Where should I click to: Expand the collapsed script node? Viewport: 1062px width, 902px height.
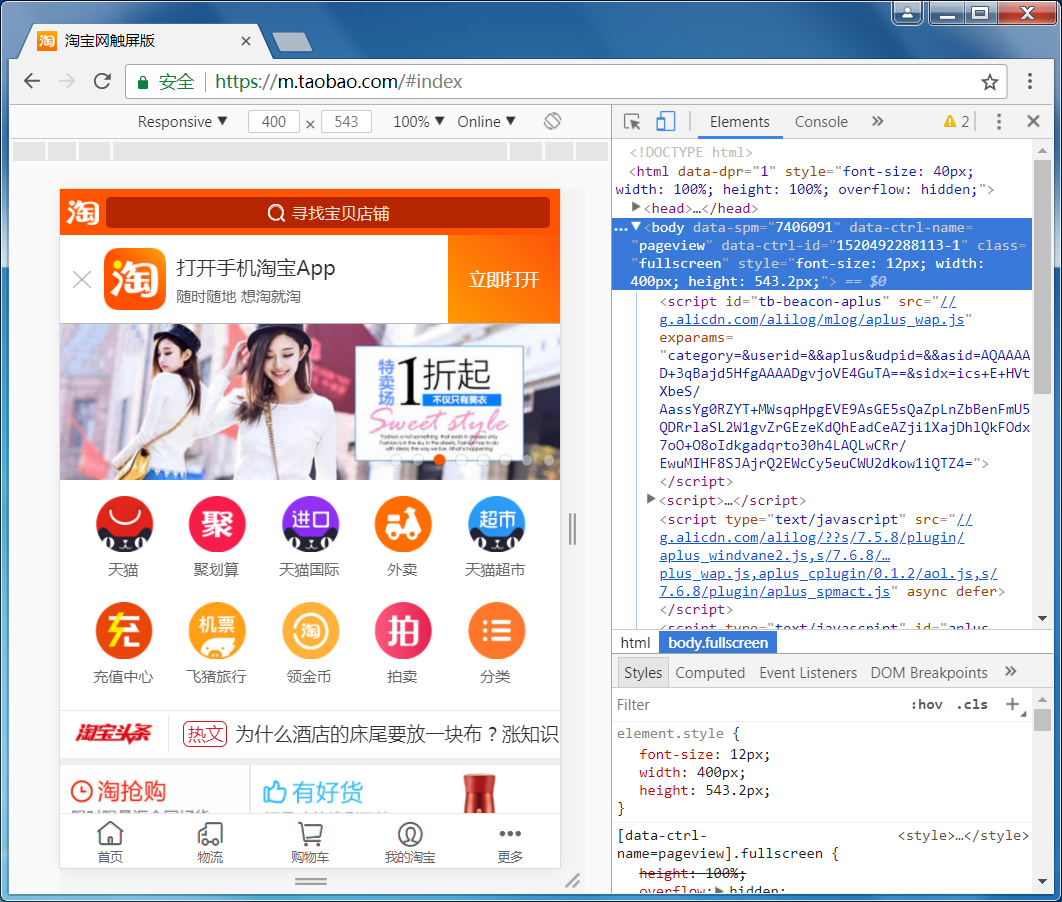(651, 499)
